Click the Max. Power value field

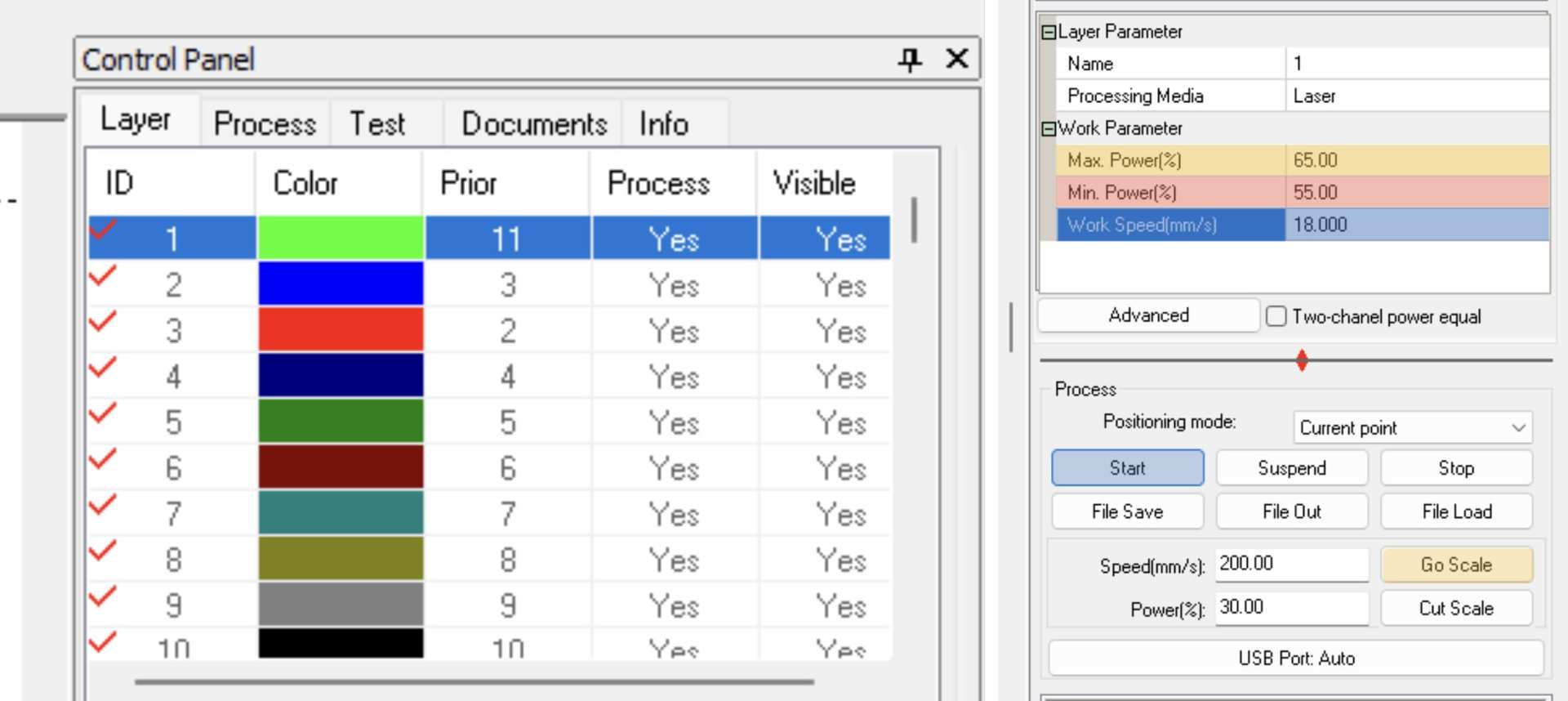pos(1417,160)
